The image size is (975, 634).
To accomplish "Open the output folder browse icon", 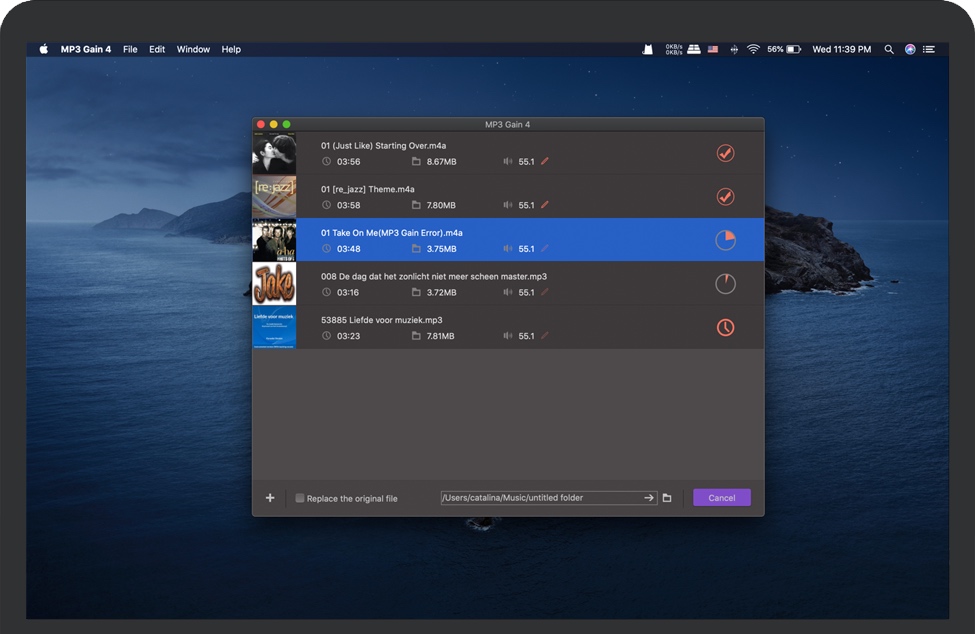I will [667, 498].
